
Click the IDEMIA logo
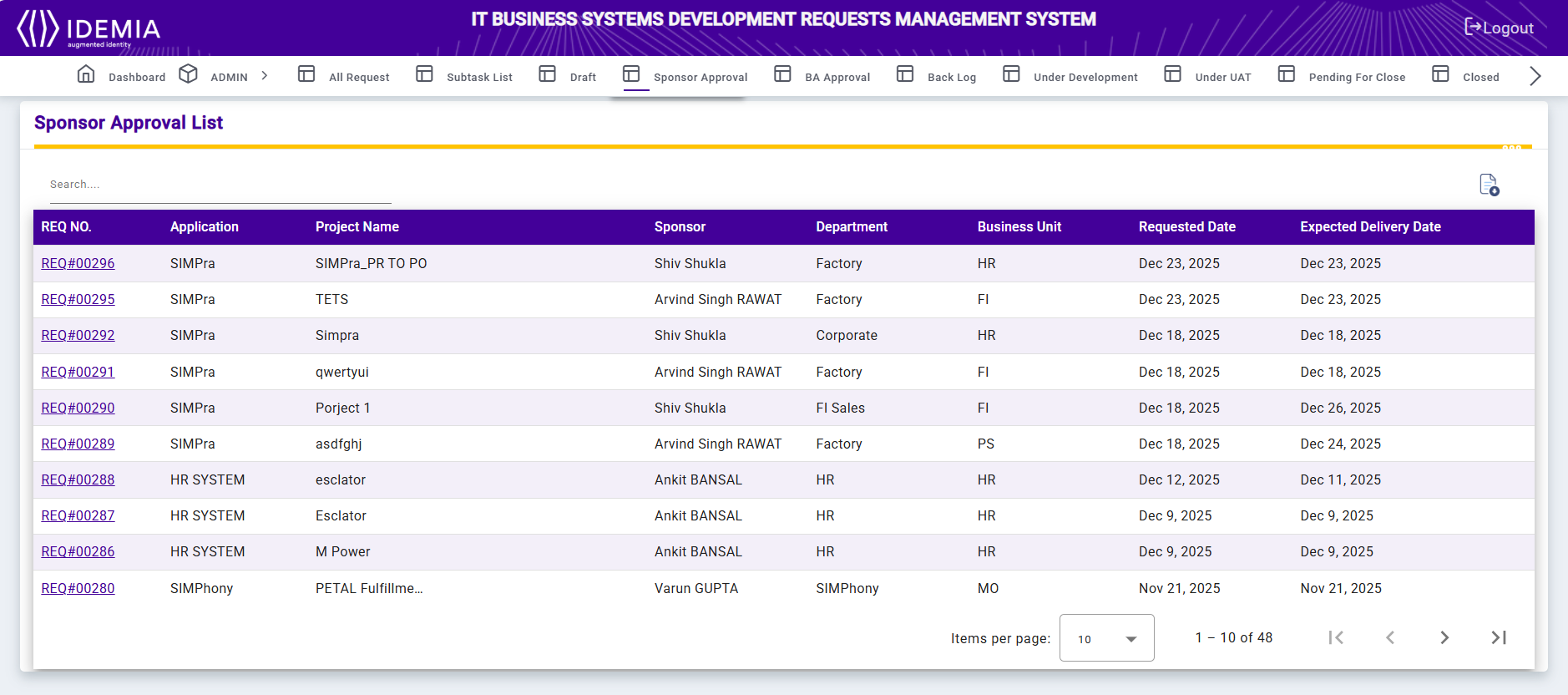click(89, 28)
